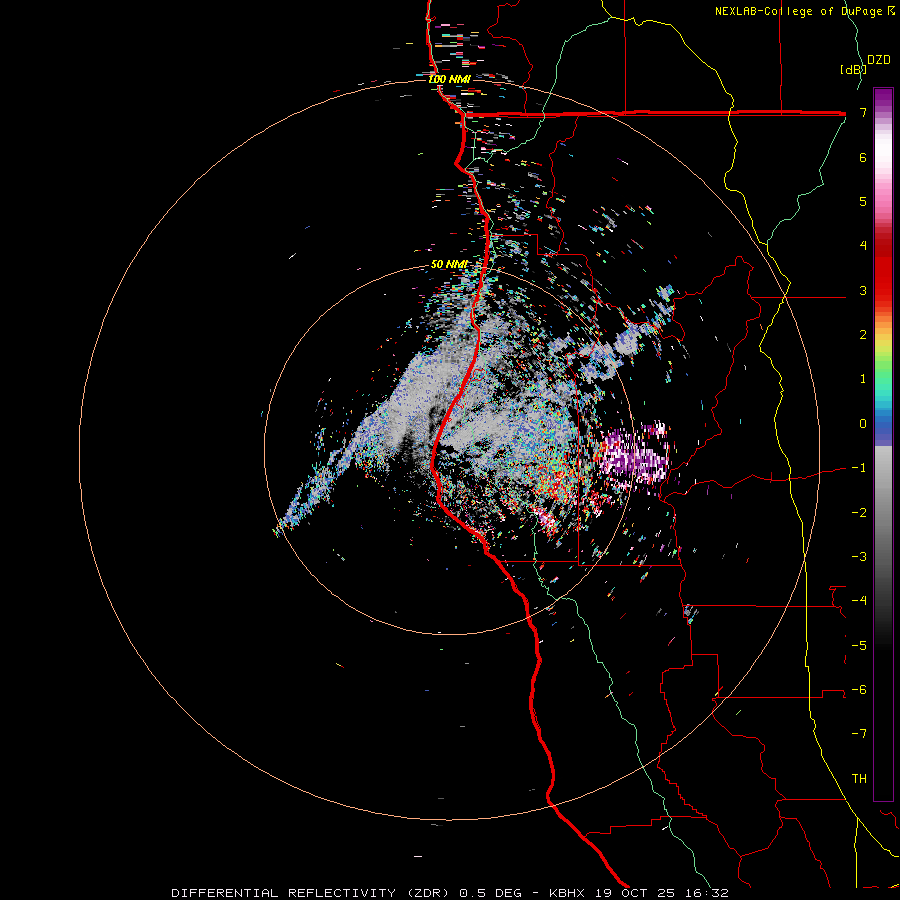Screen dimensions: 900x900
Task: Click the 5 value on color scale
Action: click(863, 201)
